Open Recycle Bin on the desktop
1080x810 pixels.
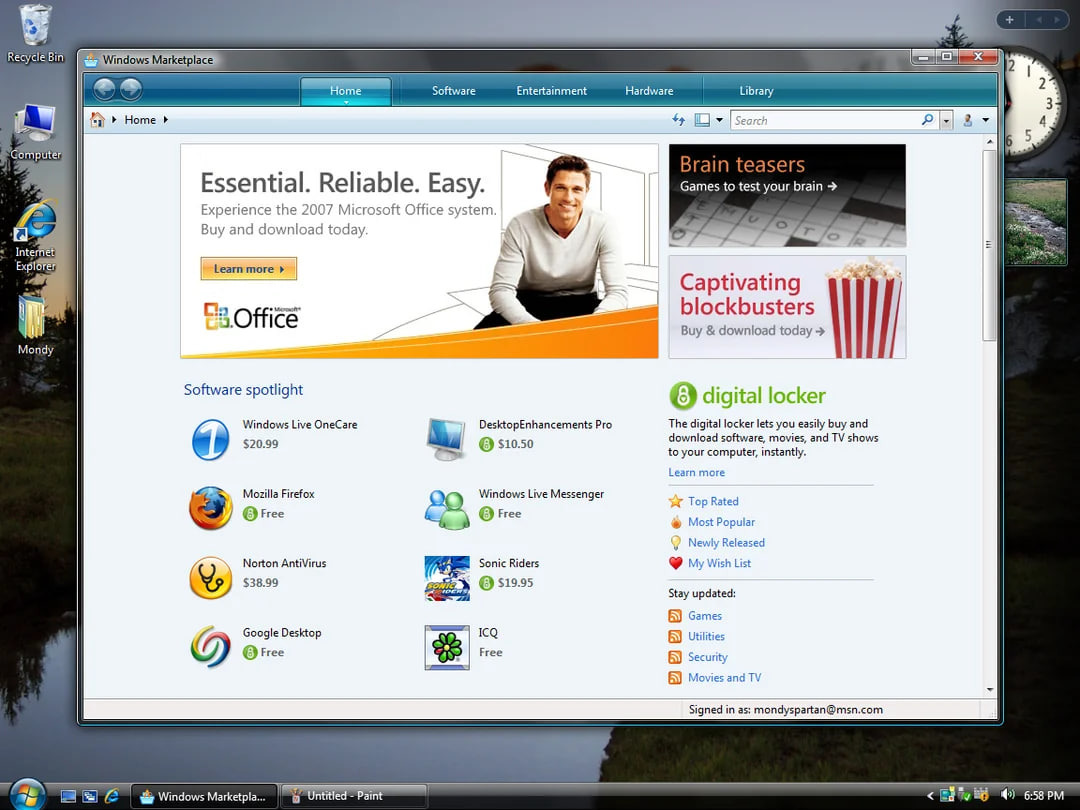point(35,33)
